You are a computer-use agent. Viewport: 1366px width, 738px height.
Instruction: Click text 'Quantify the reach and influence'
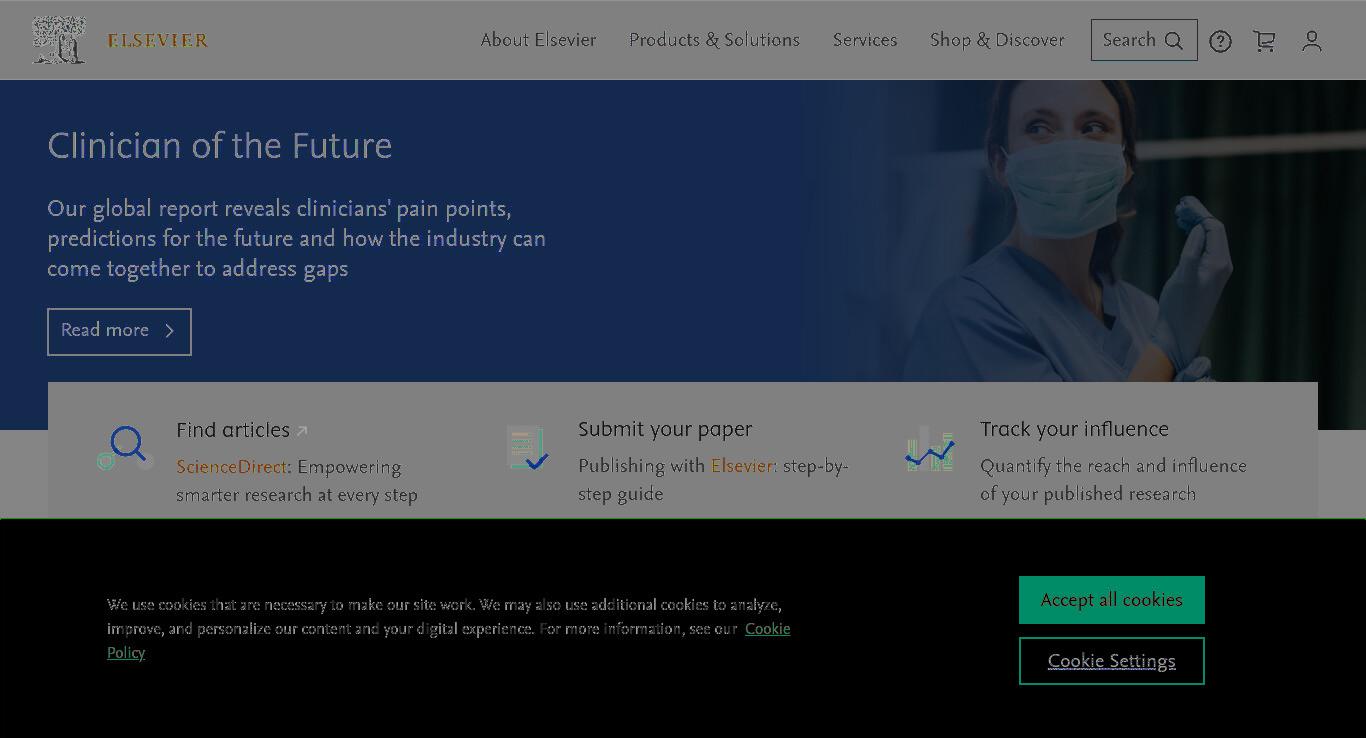coord(1113,466)
